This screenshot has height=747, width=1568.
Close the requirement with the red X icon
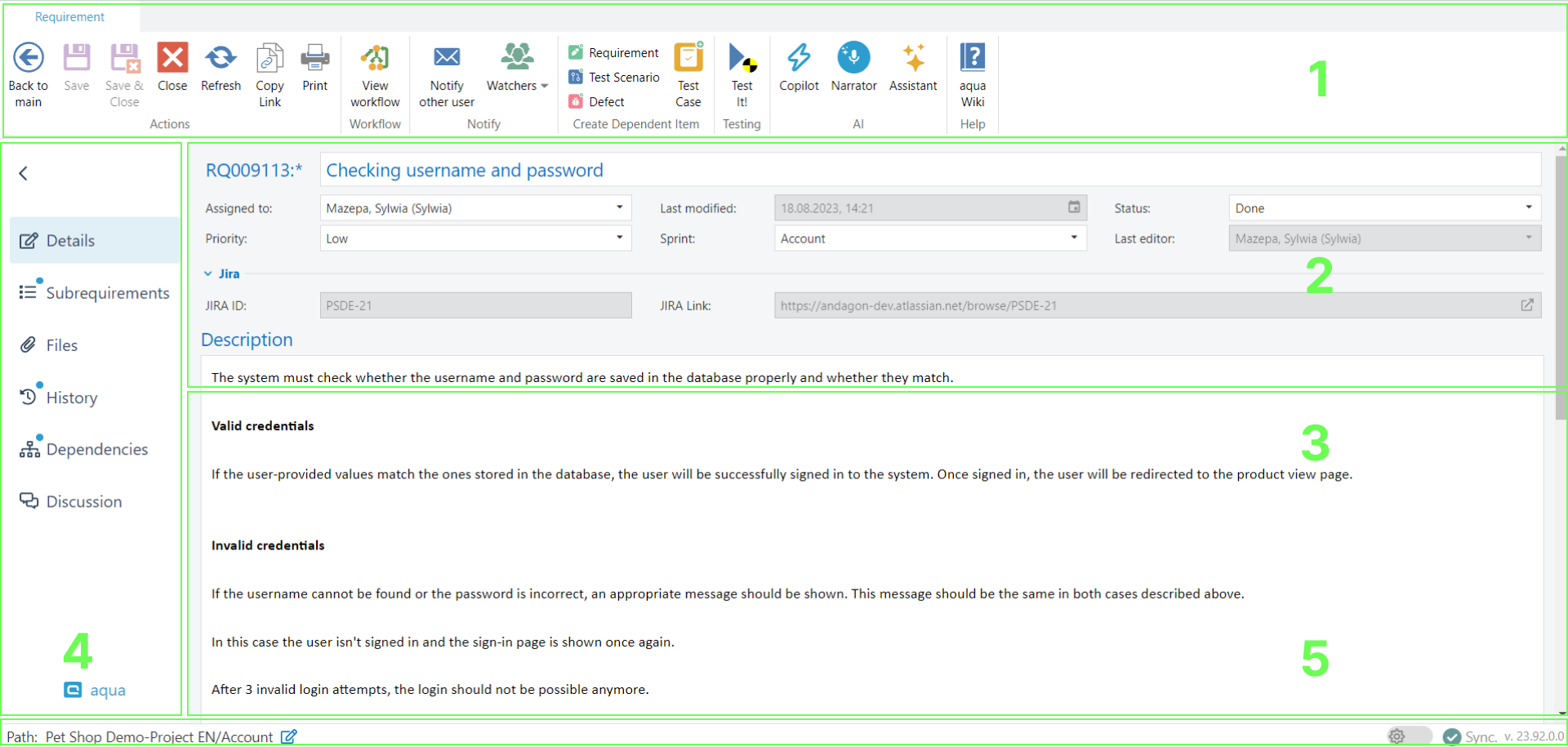(x=172, y=59)
